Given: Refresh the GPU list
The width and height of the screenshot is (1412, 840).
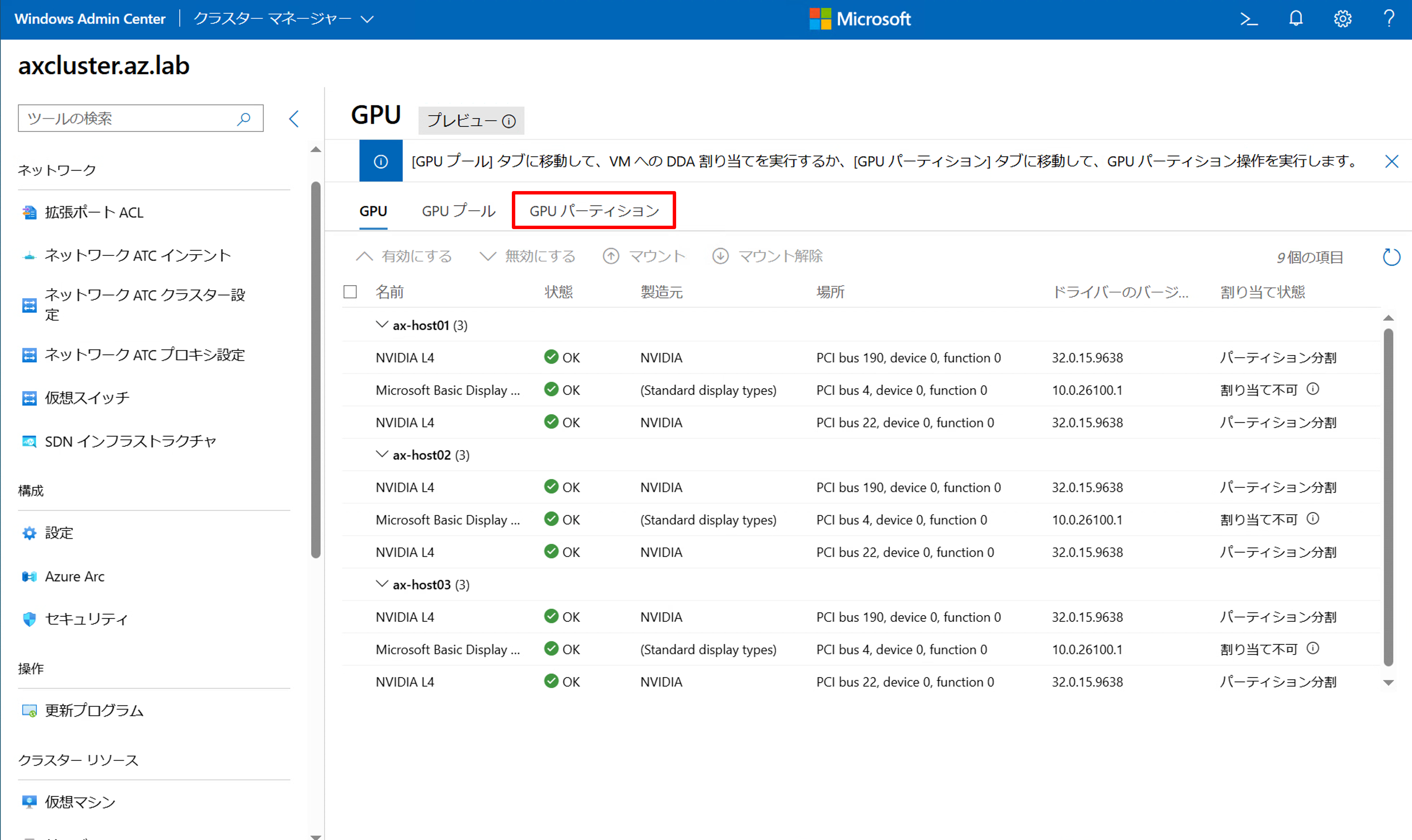Looking at the screenshot, I should 1392,257.
